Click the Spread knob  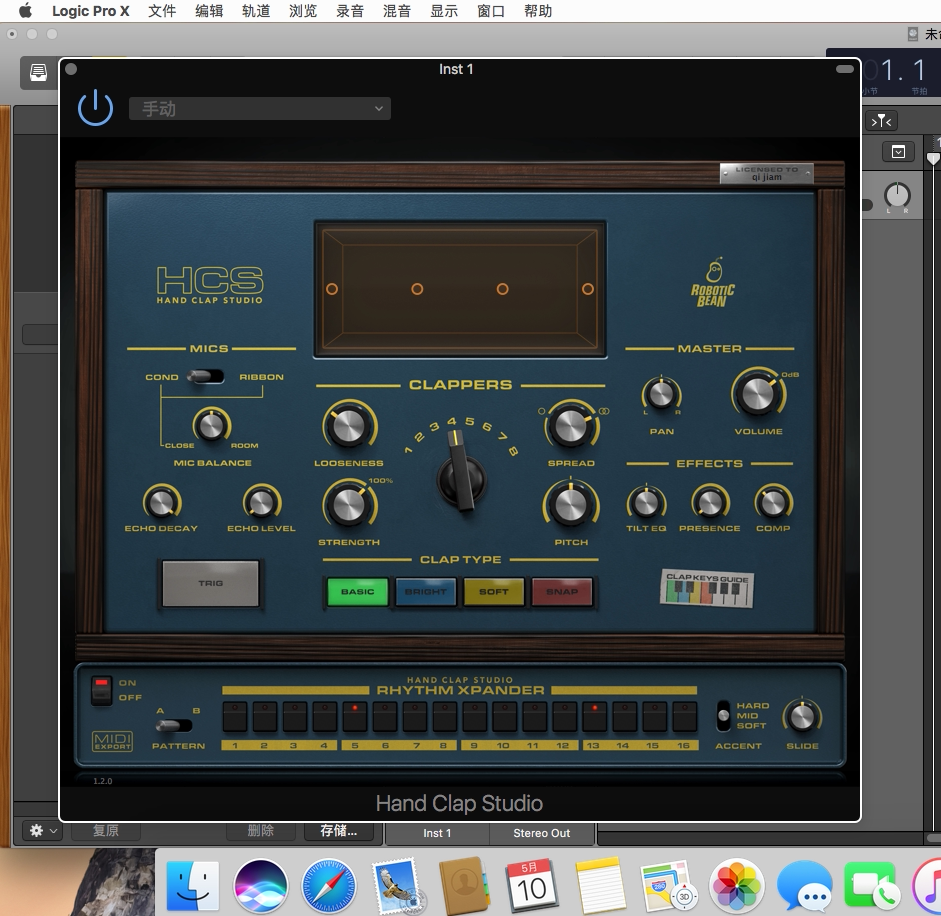point(571,427)
